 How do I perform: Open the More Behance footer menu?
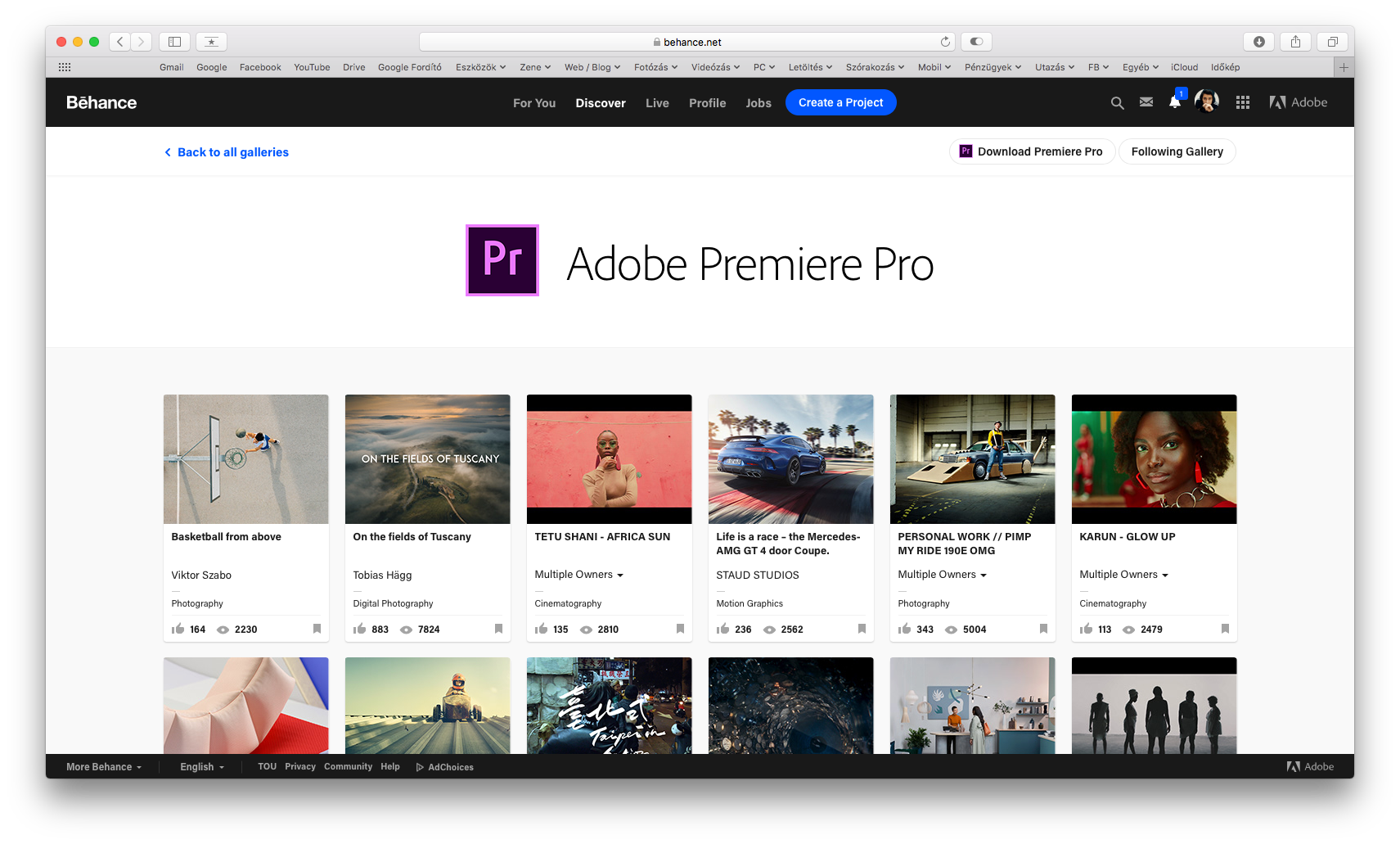point(104,767)
